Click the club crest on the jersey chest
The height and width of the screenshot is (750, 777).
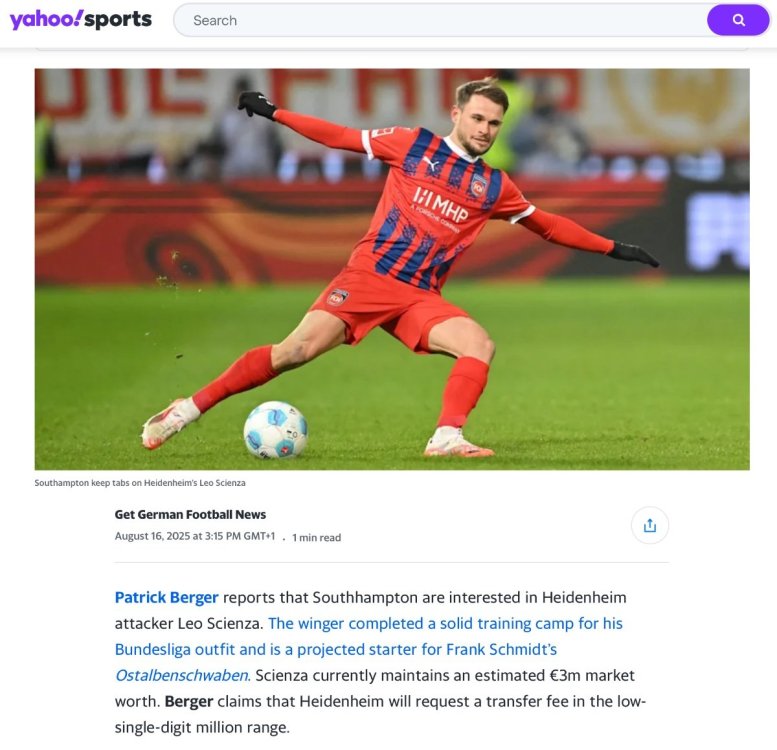478,185
